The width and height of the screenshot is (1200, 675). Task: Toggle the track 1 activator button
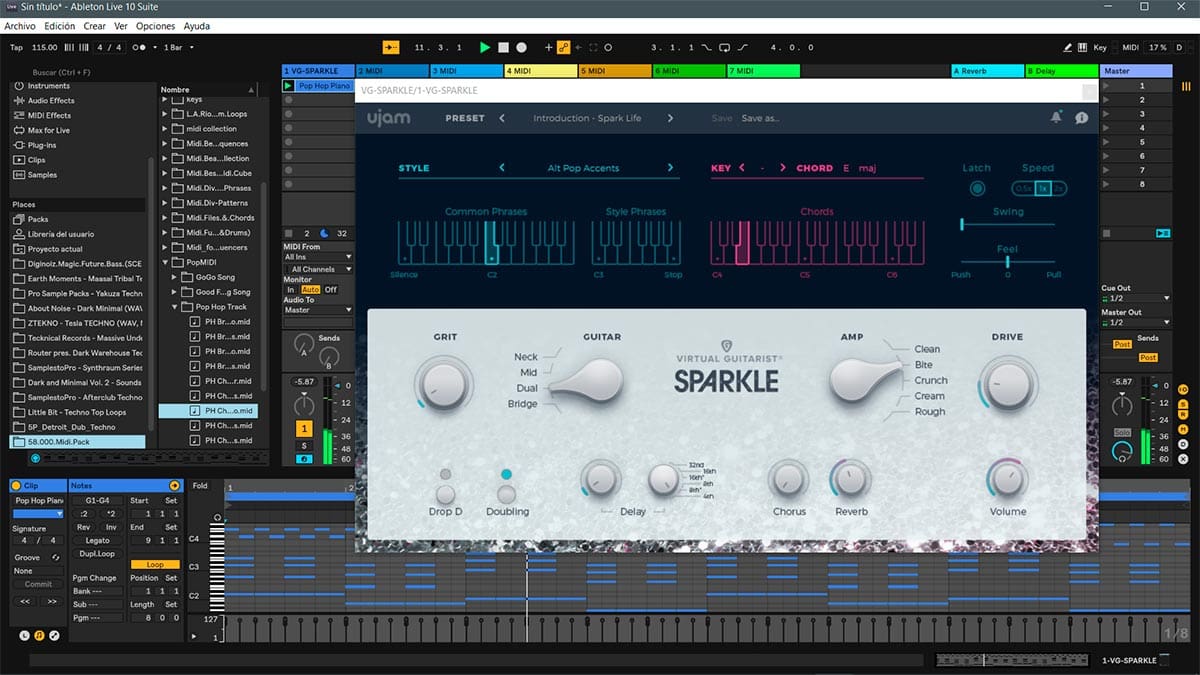pyautogui.click(x=304, y=428)
